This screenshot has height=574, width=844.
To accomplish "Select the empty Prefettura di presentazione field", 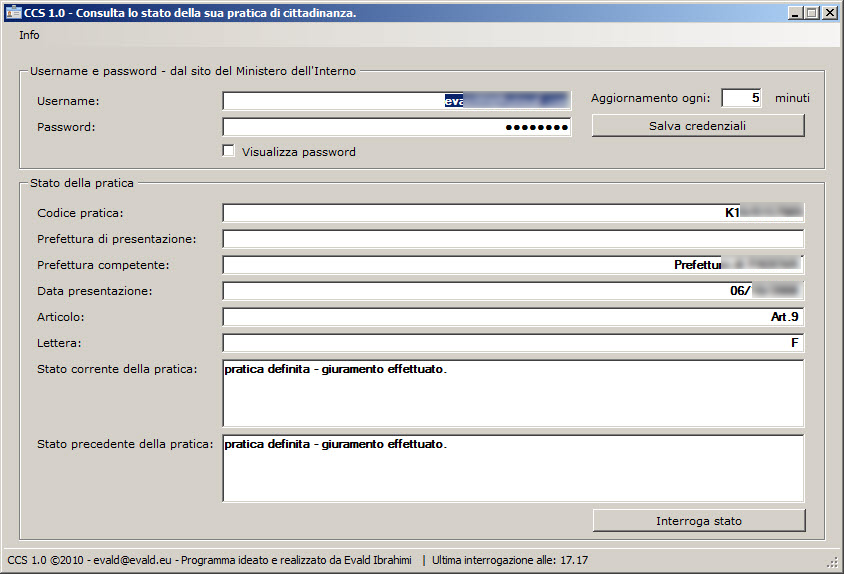I will click(512, 239).
